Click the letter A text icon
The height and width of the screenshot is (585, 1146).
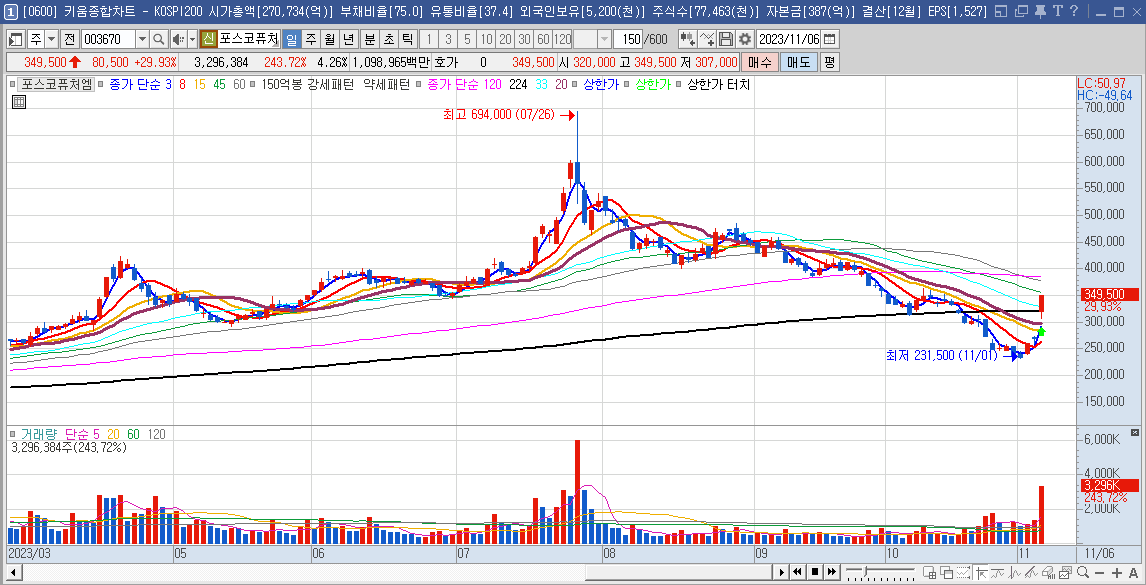[1133, 572]
